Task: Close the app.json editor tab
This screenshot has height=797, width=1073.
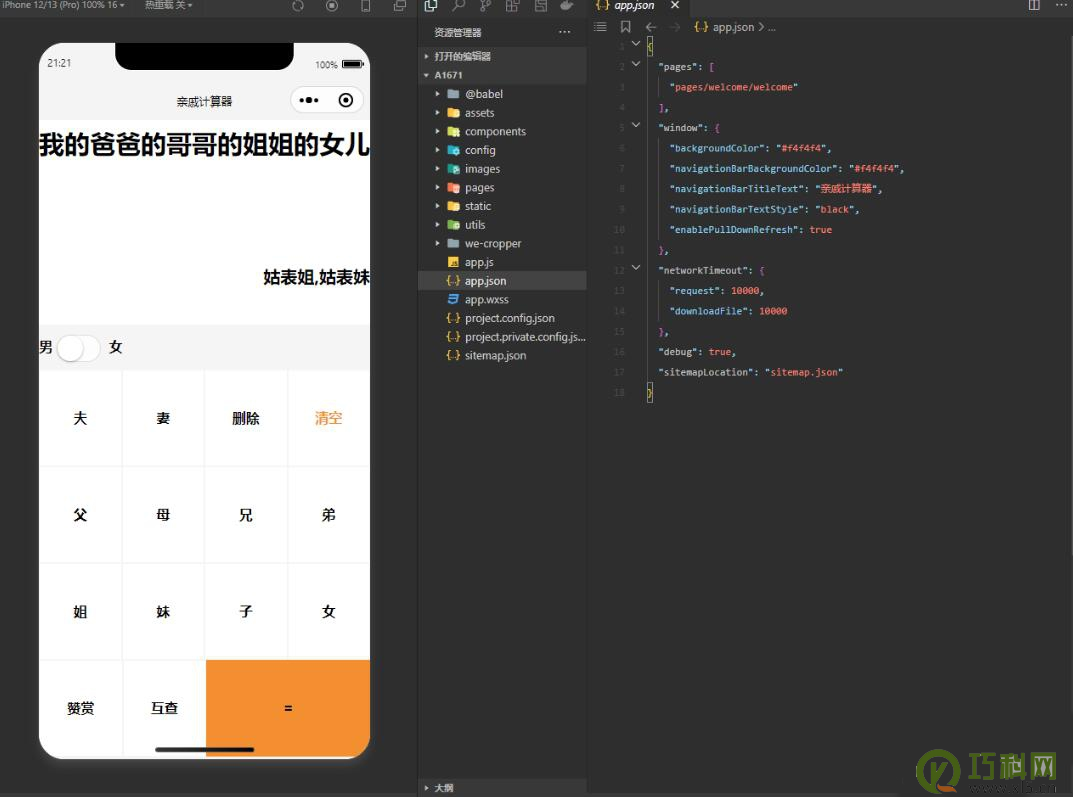Action: (x=675, y=5)
